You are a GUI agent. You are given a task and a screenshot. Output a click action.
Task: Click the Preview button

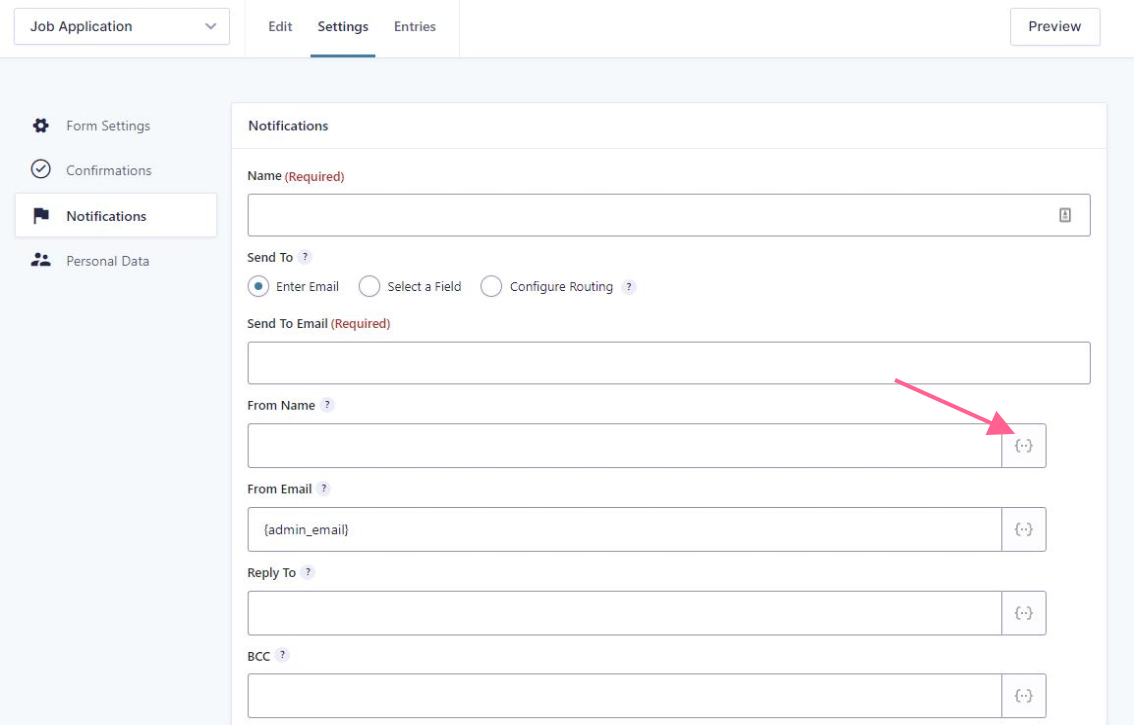click(1054, 27)
